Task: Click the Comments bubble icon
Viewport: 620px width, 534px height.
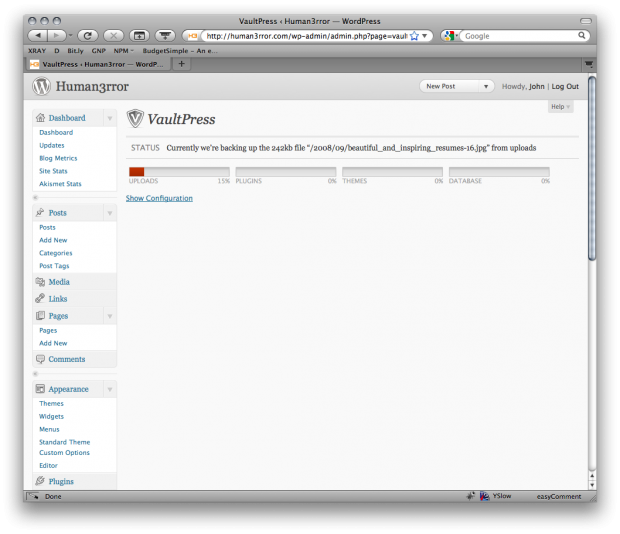Action: 40,359
